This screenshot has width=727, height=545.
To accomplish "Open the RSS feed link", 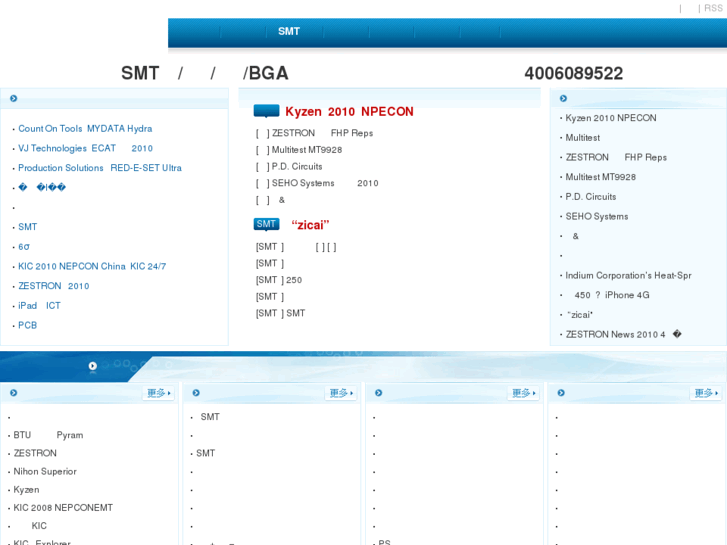I will click(713, 8).
